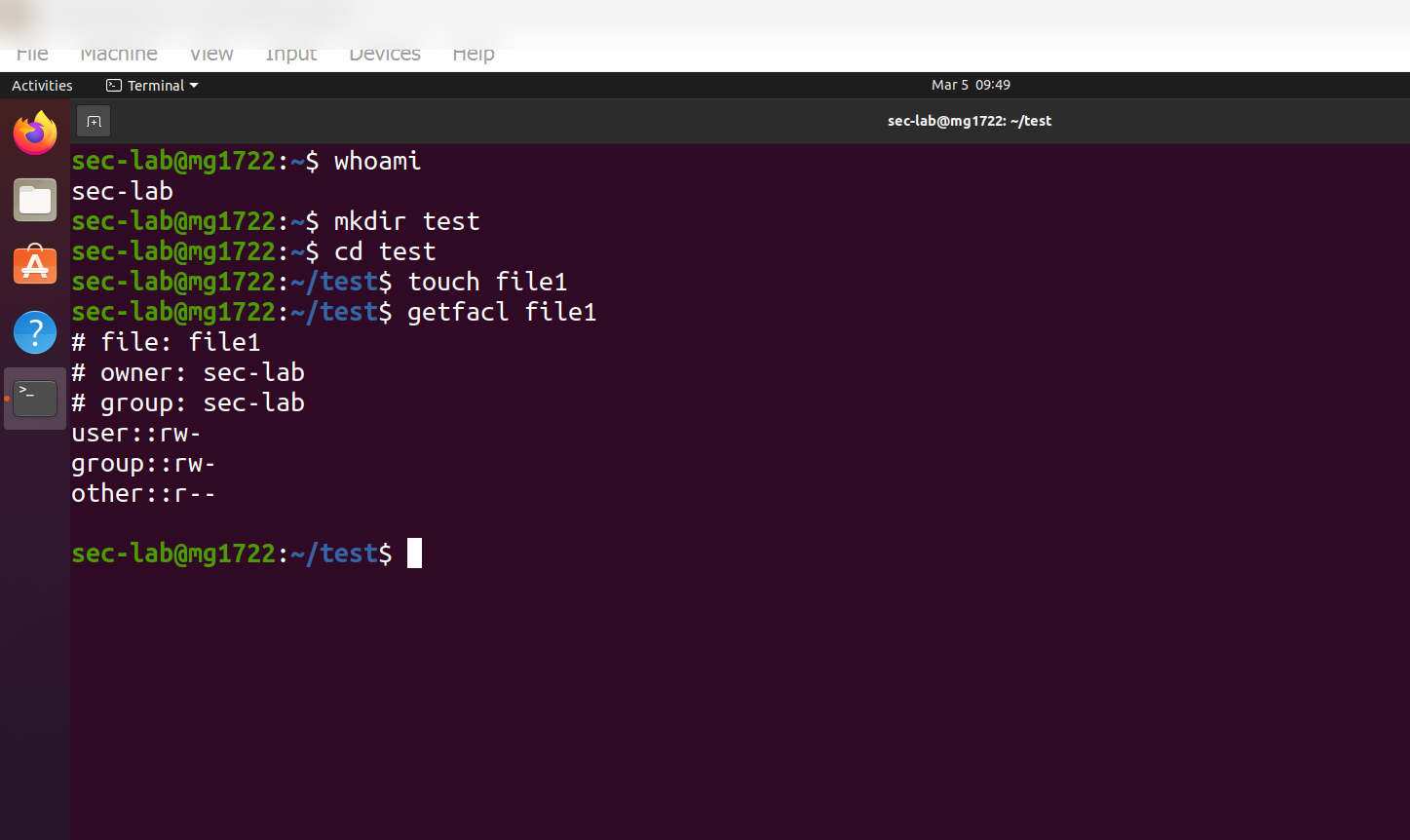This screenshot has width=1410, height=840.
Task: Click the 'other::r--' output line
Action: pos(143,493)
